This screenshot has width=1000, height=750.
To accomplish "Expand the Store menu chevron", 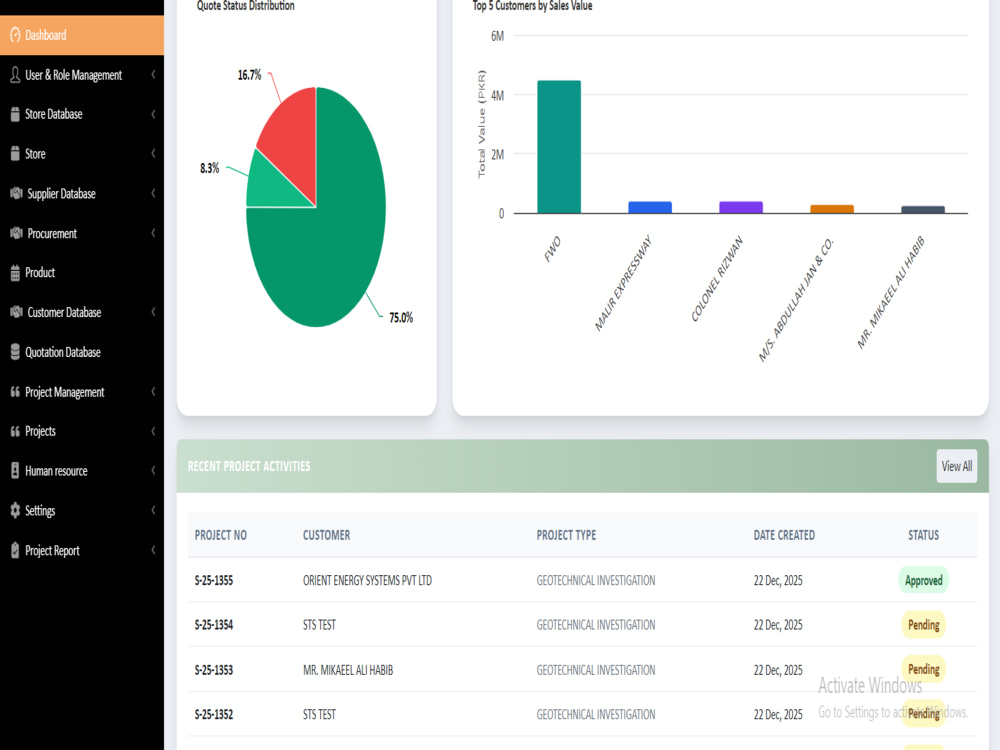I will (x=153, y=154).
